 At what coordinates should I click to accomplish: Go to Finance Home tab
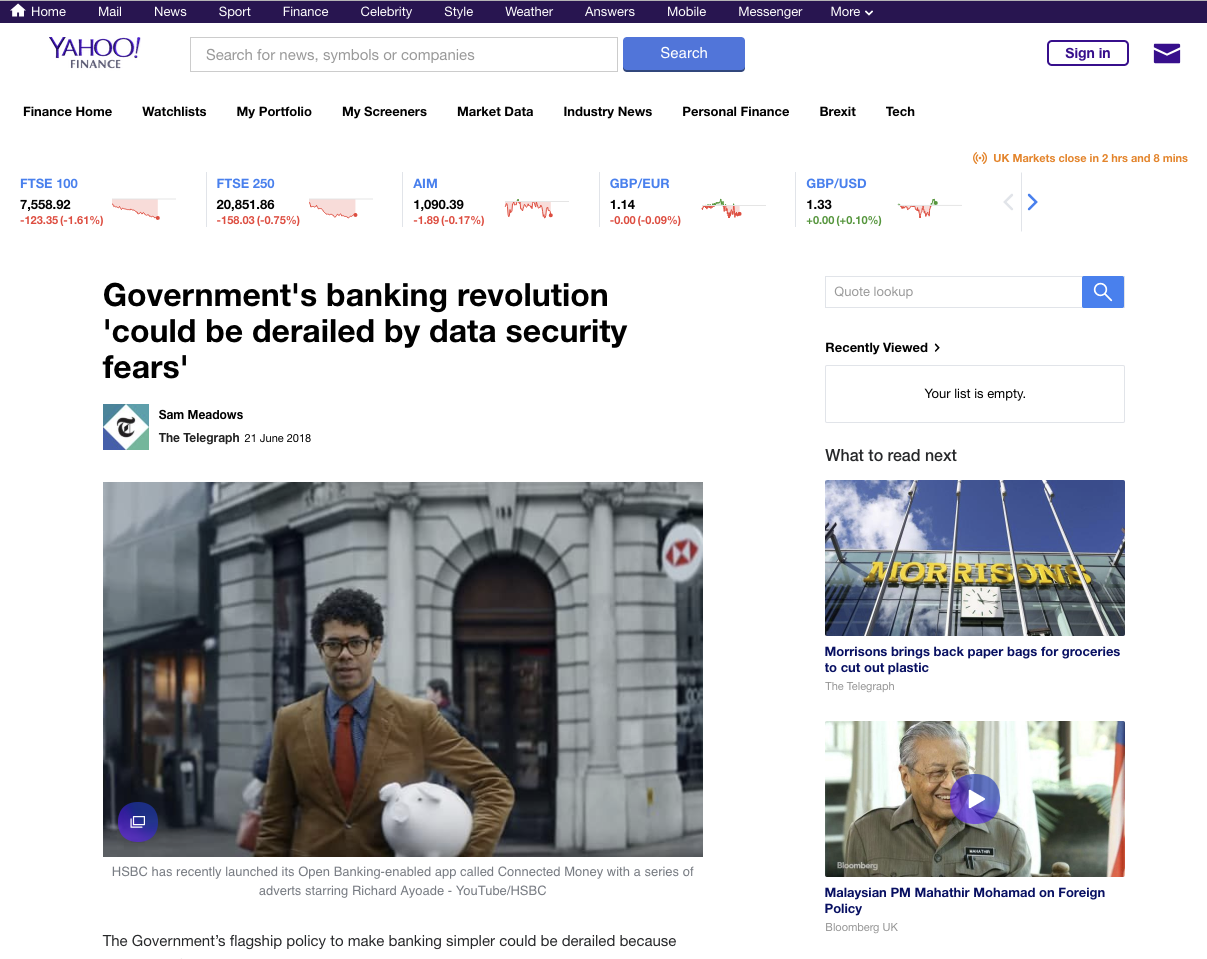point(68,112)
